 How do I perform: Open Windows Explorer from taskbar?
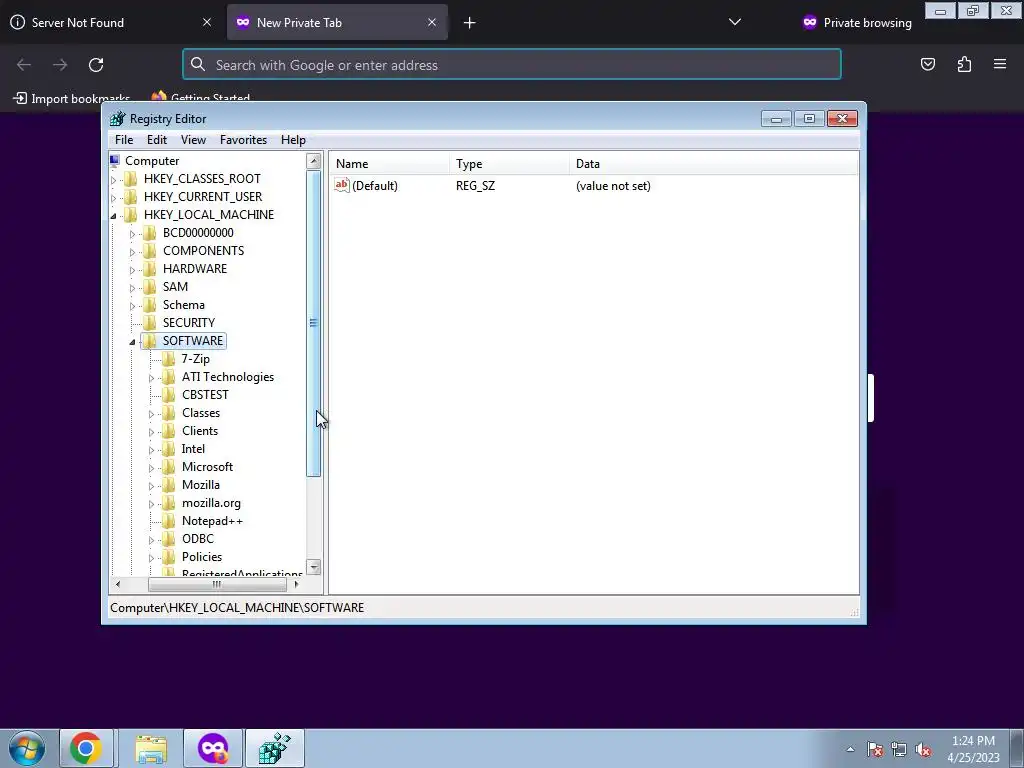click(151, 748)
